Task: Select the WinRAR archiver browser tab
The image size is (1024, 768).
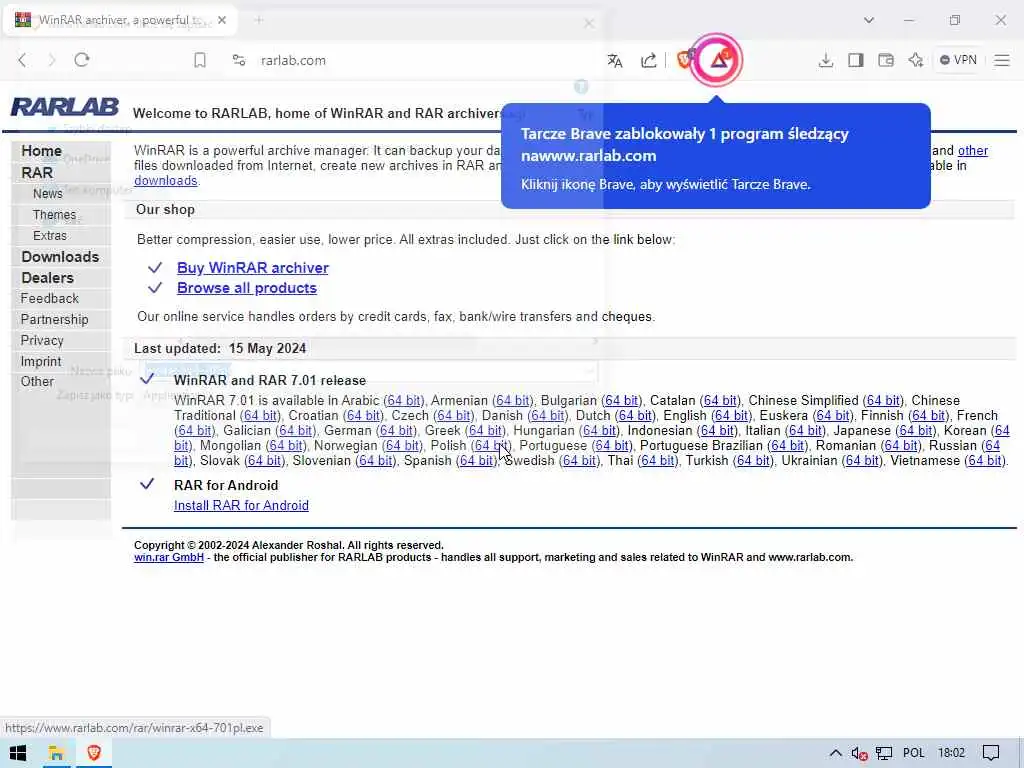Action: coord(121,20)
